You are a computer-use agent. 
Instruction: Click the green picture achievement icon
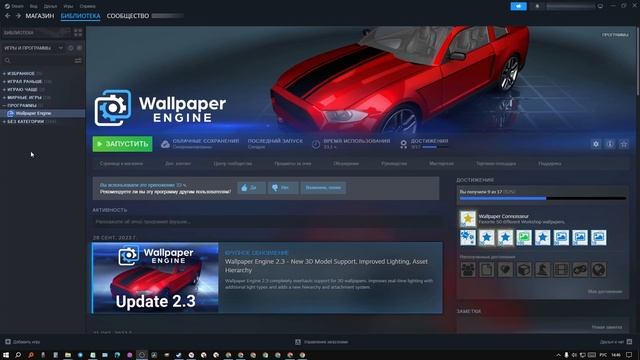pyautogui.click(x=524, y=238)
